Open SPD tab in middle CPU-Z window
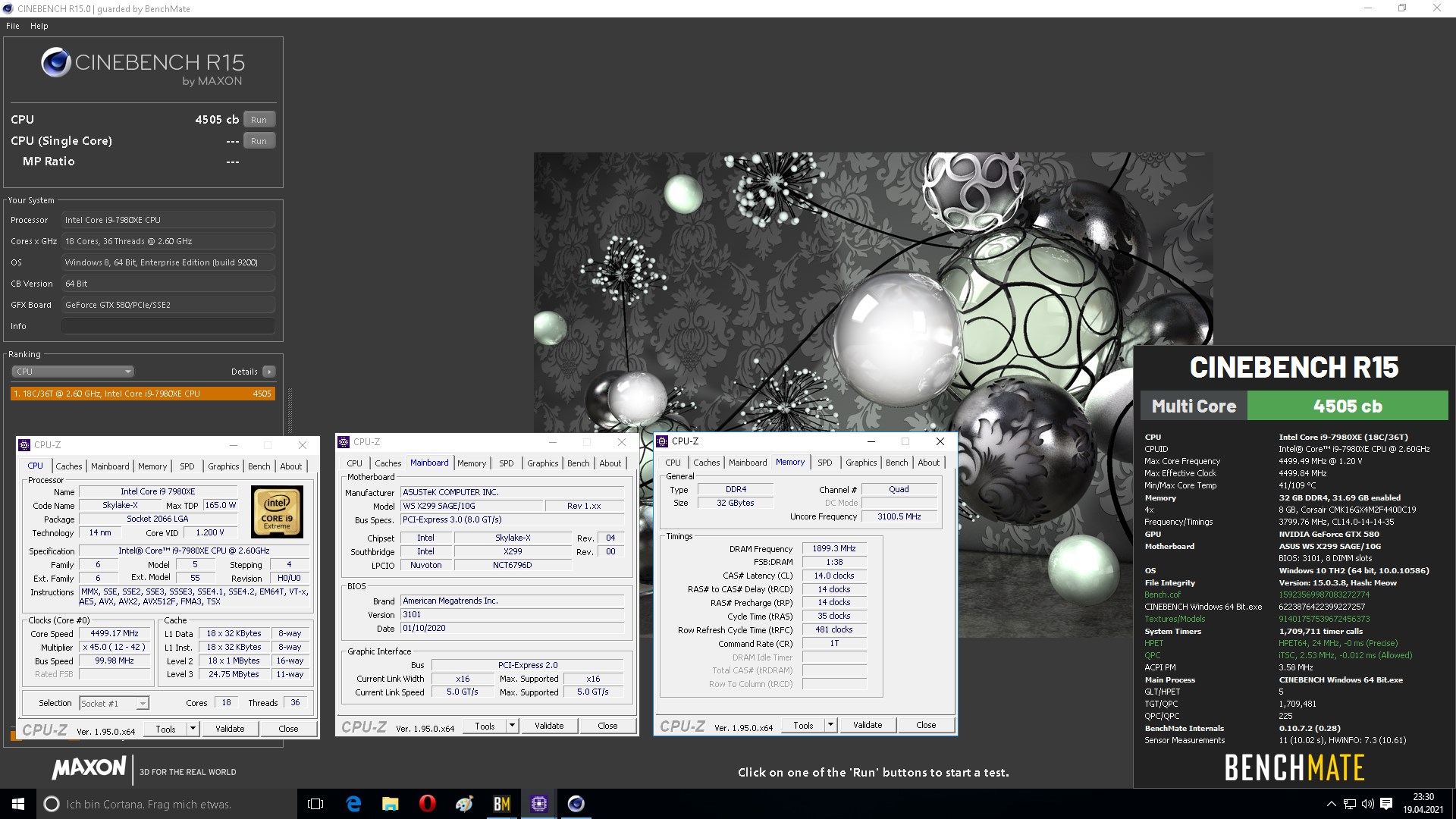 (507, 463)
